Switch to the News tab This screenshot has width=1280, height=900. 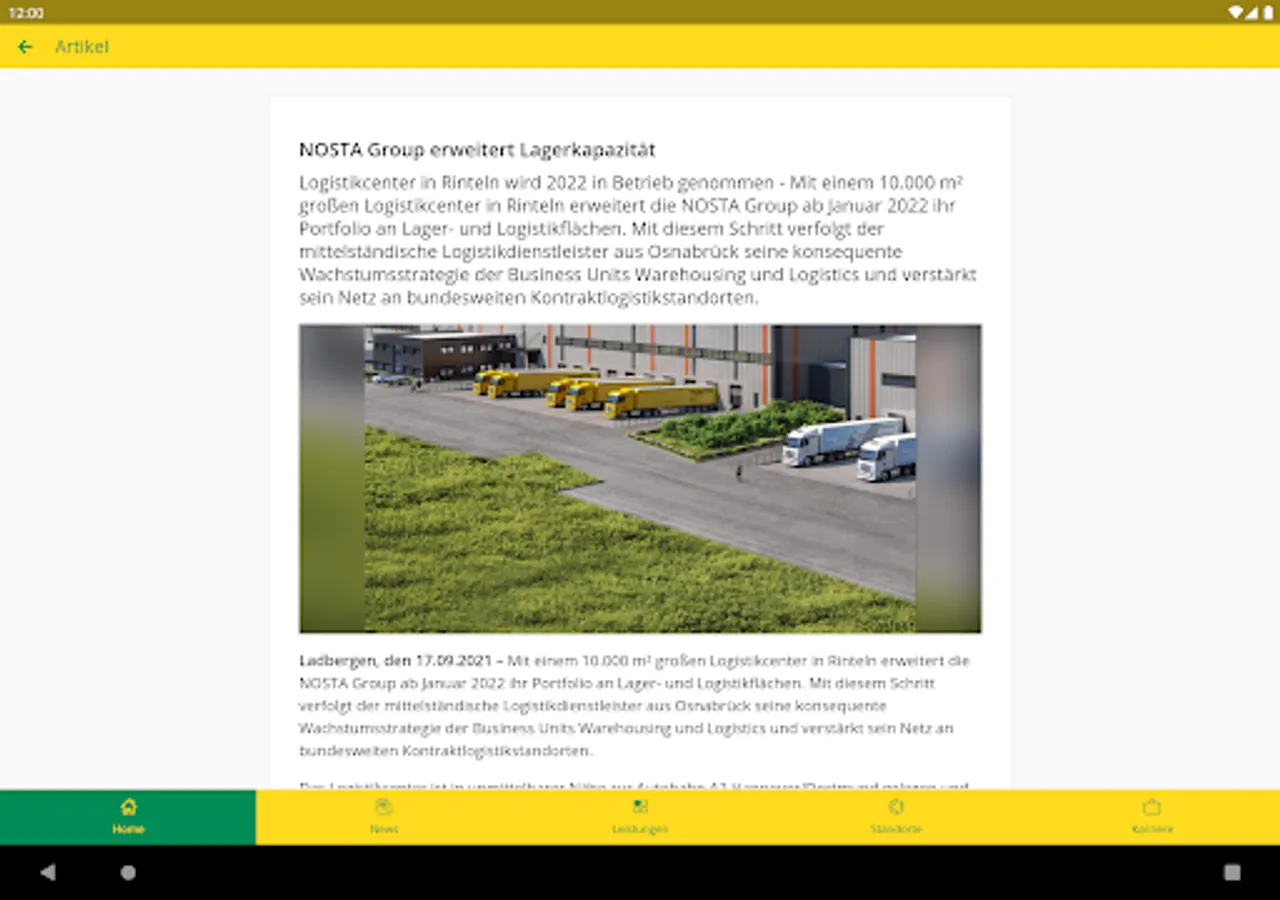[x=384, y=817]
